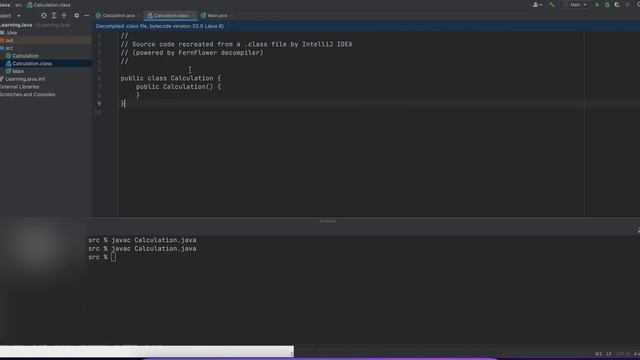
Task: Click the src breadcrumb in navigation bar
Action: click(18, 5)
